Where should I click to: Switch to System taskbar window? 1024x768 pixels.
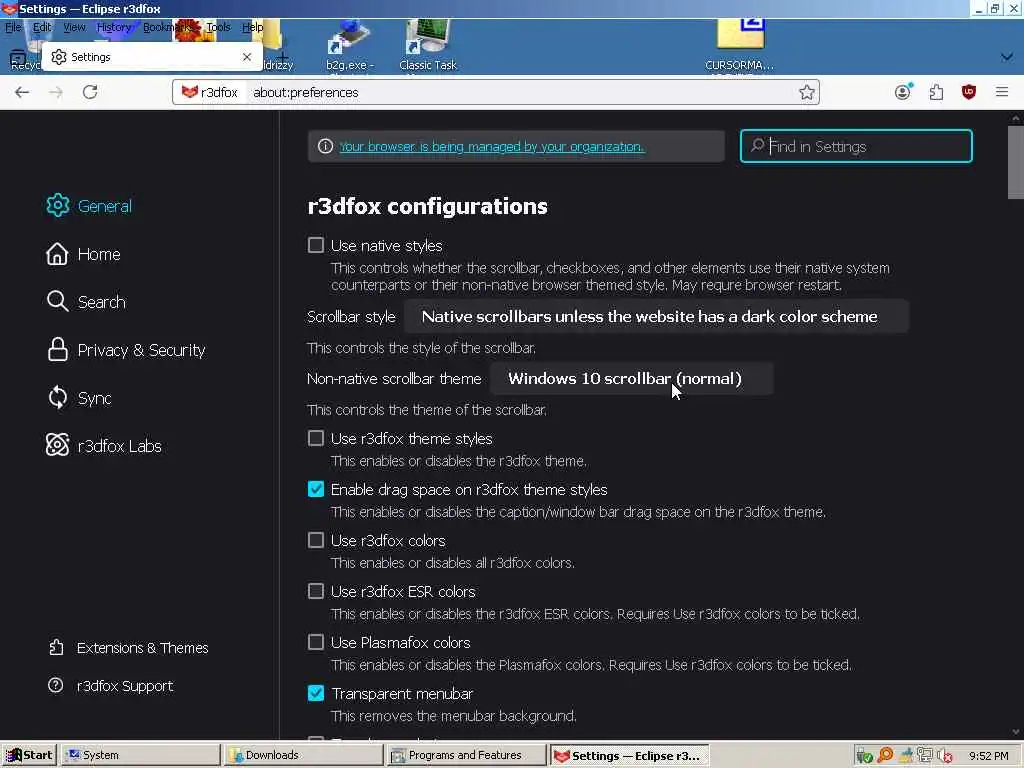pyautogui.click(x=140, y=755)
